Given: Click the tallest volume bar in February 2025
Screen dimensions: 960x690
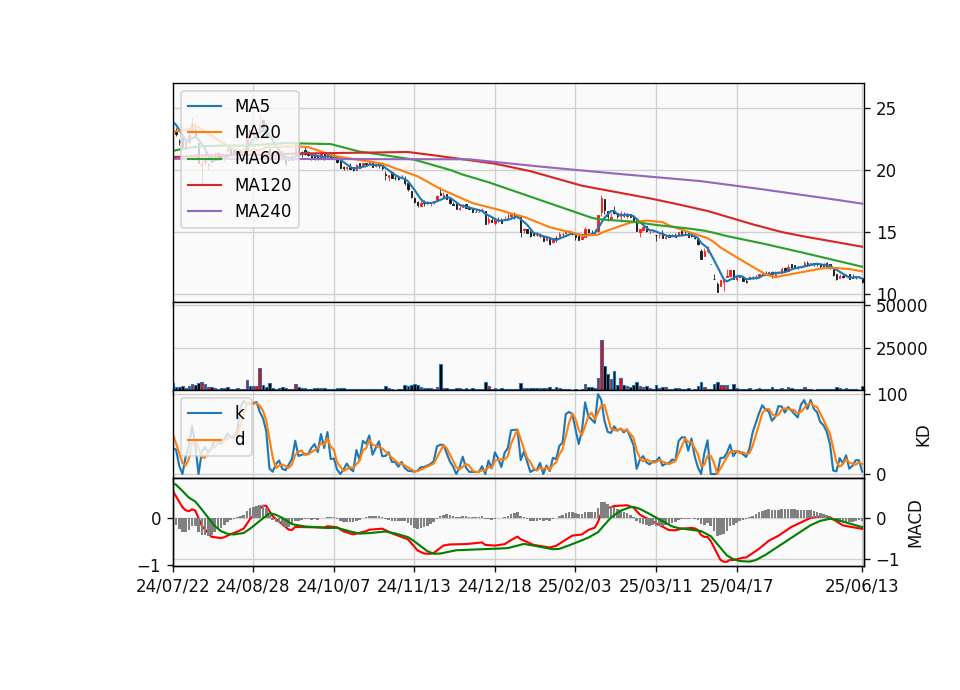Looking at the screenshot, I should (602, 365).
